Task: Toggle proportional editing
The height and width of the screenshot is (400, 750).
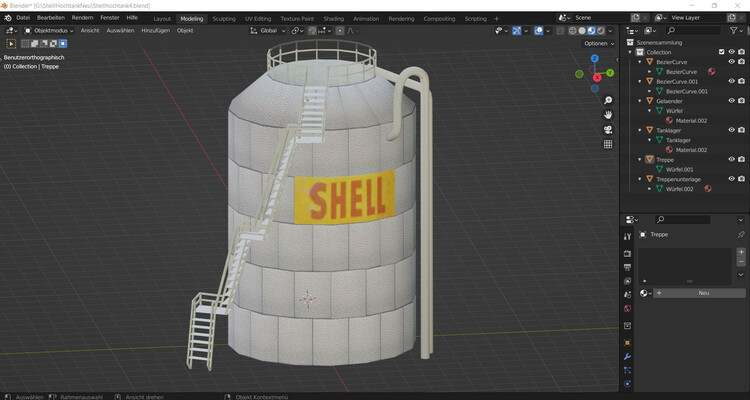Action: click(340, 31)
